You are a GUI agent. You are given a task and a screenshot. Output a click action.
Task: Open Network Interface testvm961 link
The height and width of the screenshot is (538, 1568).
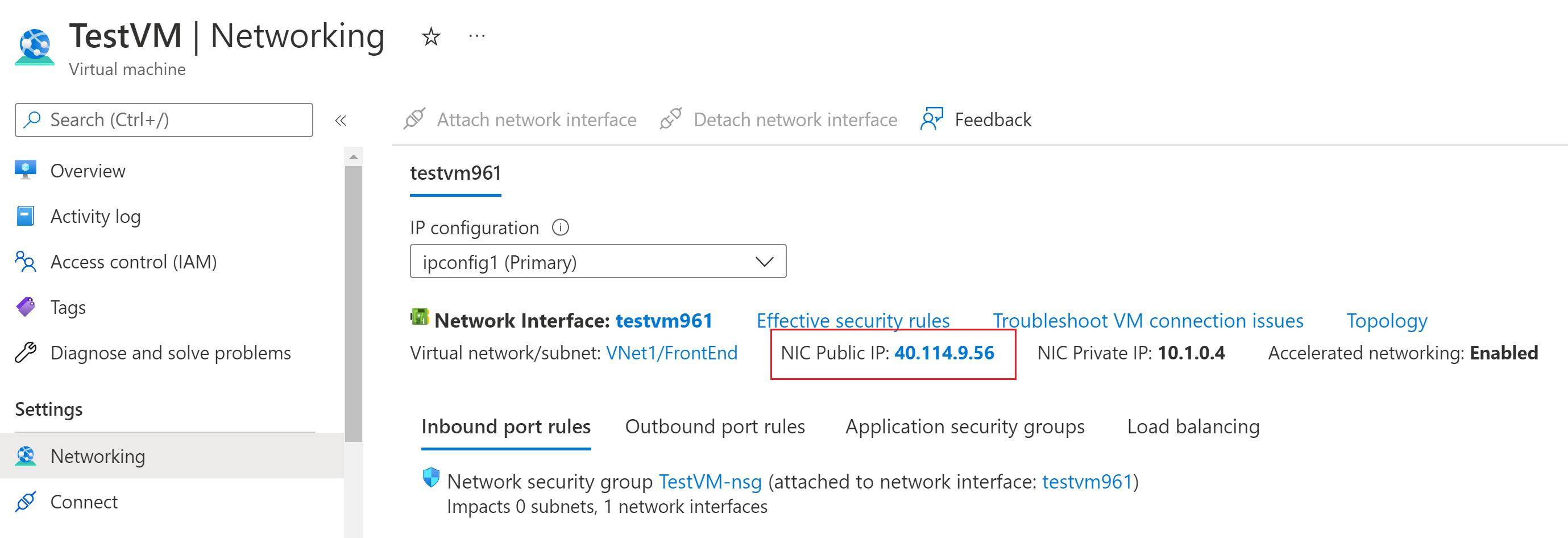coord(663,320)
